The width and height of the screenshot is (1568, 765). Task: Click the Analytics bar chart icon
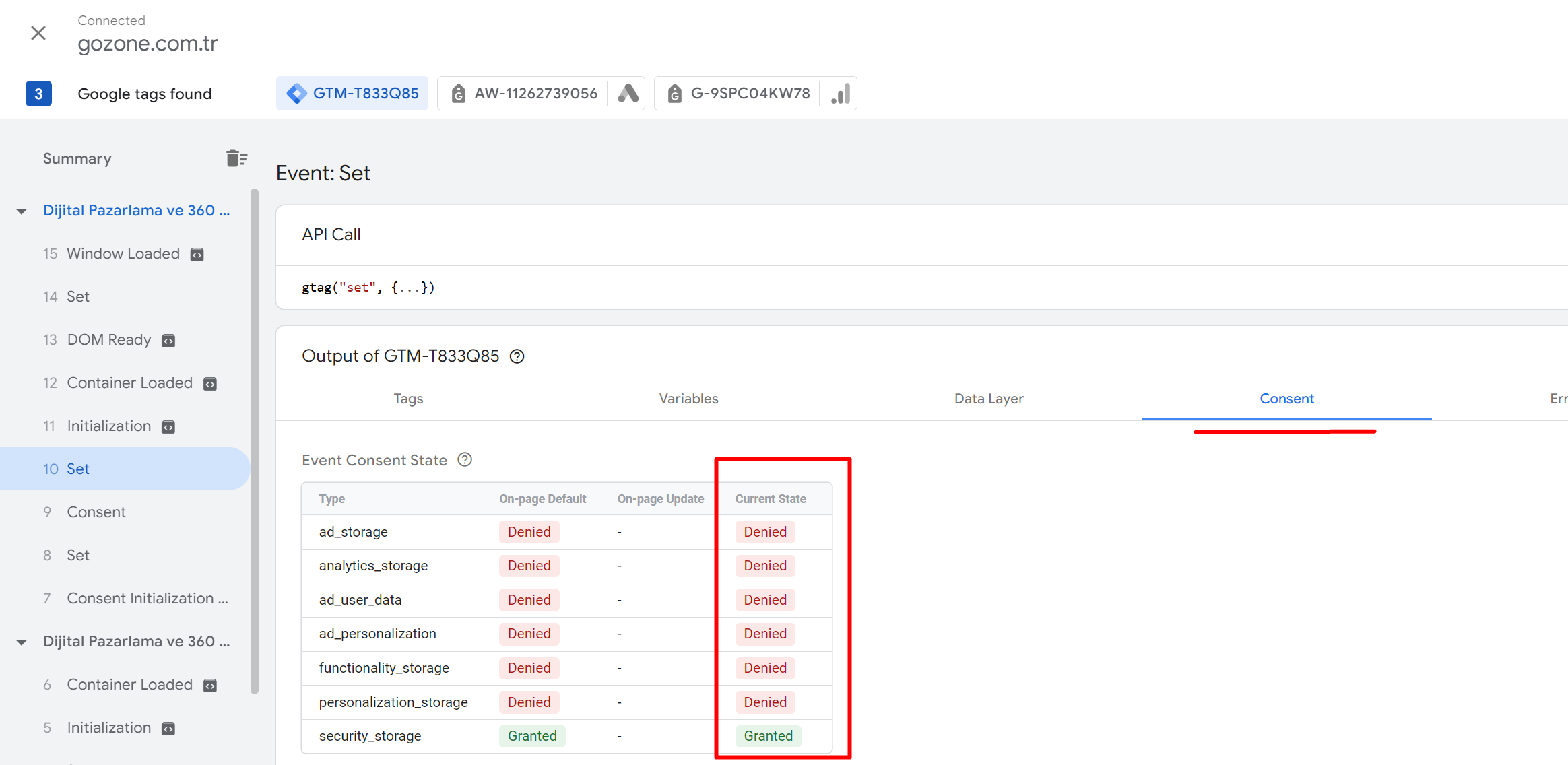click(840, 93)
